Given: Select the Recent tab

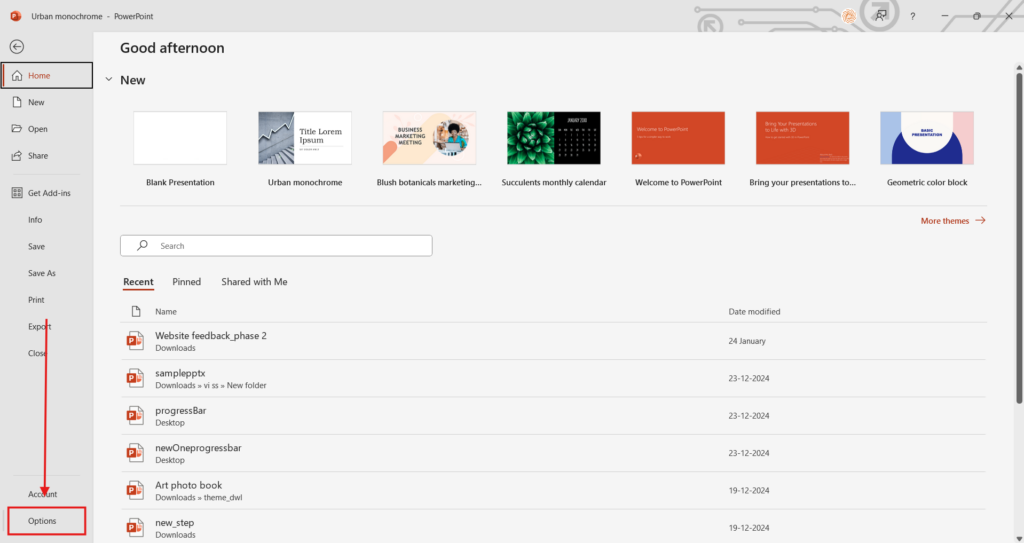Looking at the screenshot, I should tap(138, 282).
